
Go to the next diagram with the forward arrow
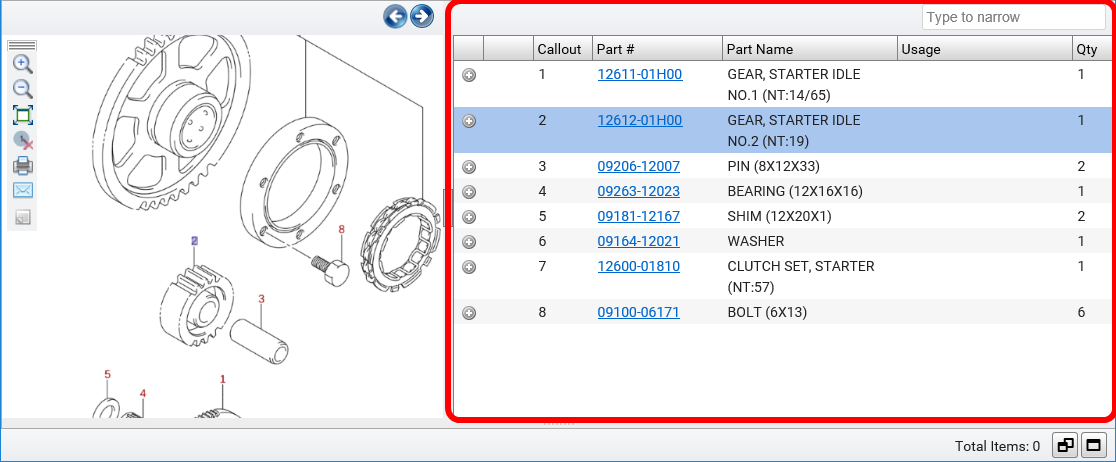click(422, 16)
